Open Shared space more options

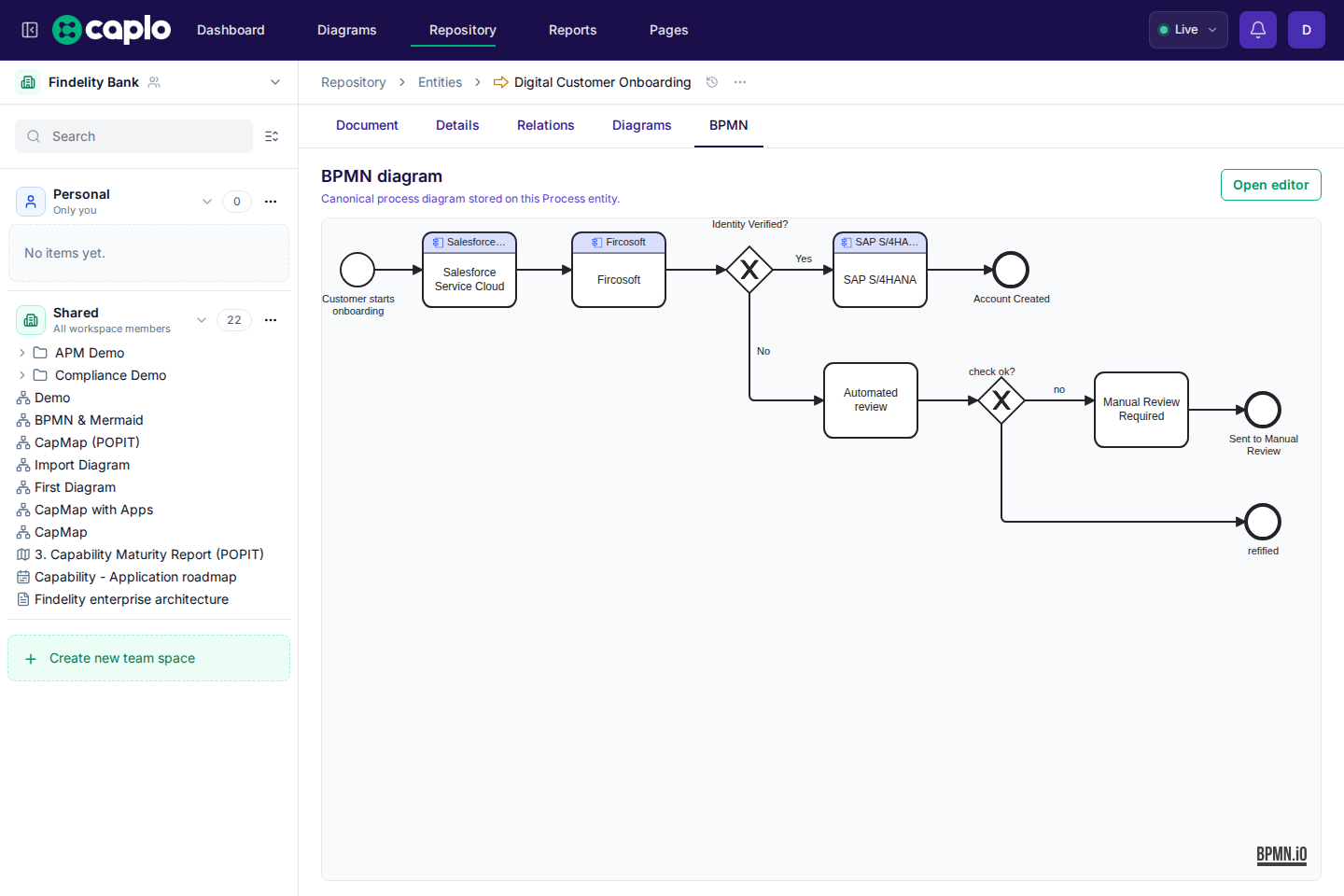(x=271, y=320)
